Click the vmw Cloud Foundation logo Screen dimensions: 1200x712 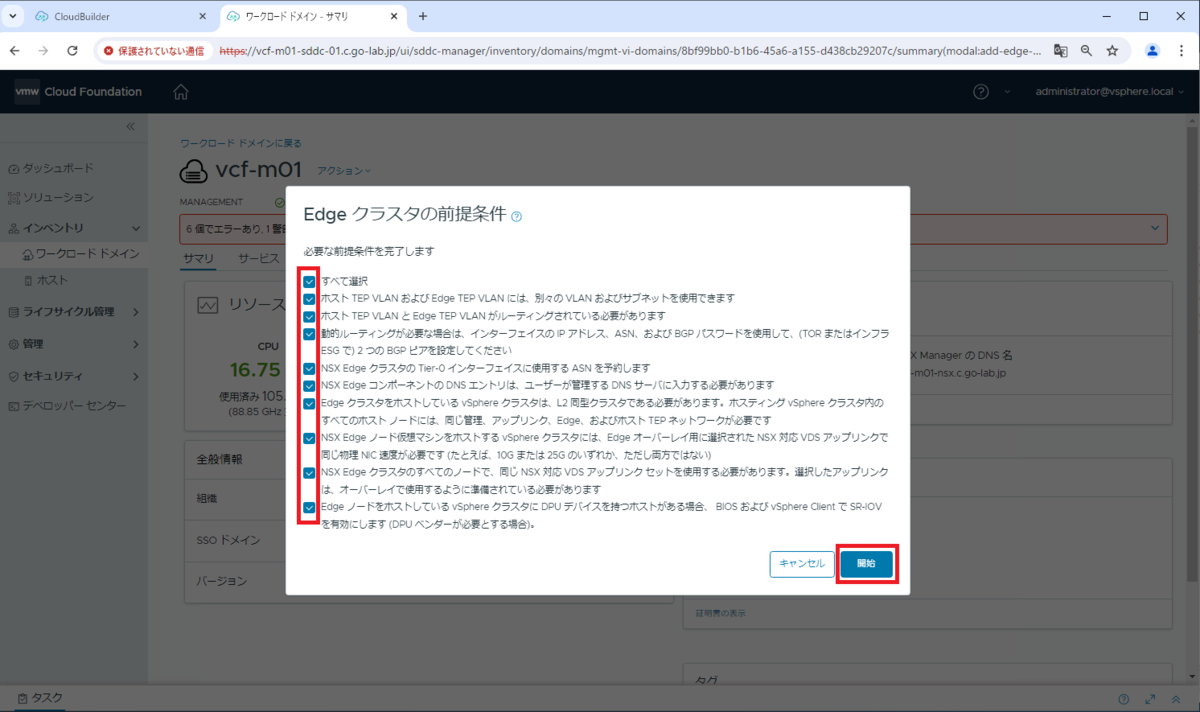(78, 92)
